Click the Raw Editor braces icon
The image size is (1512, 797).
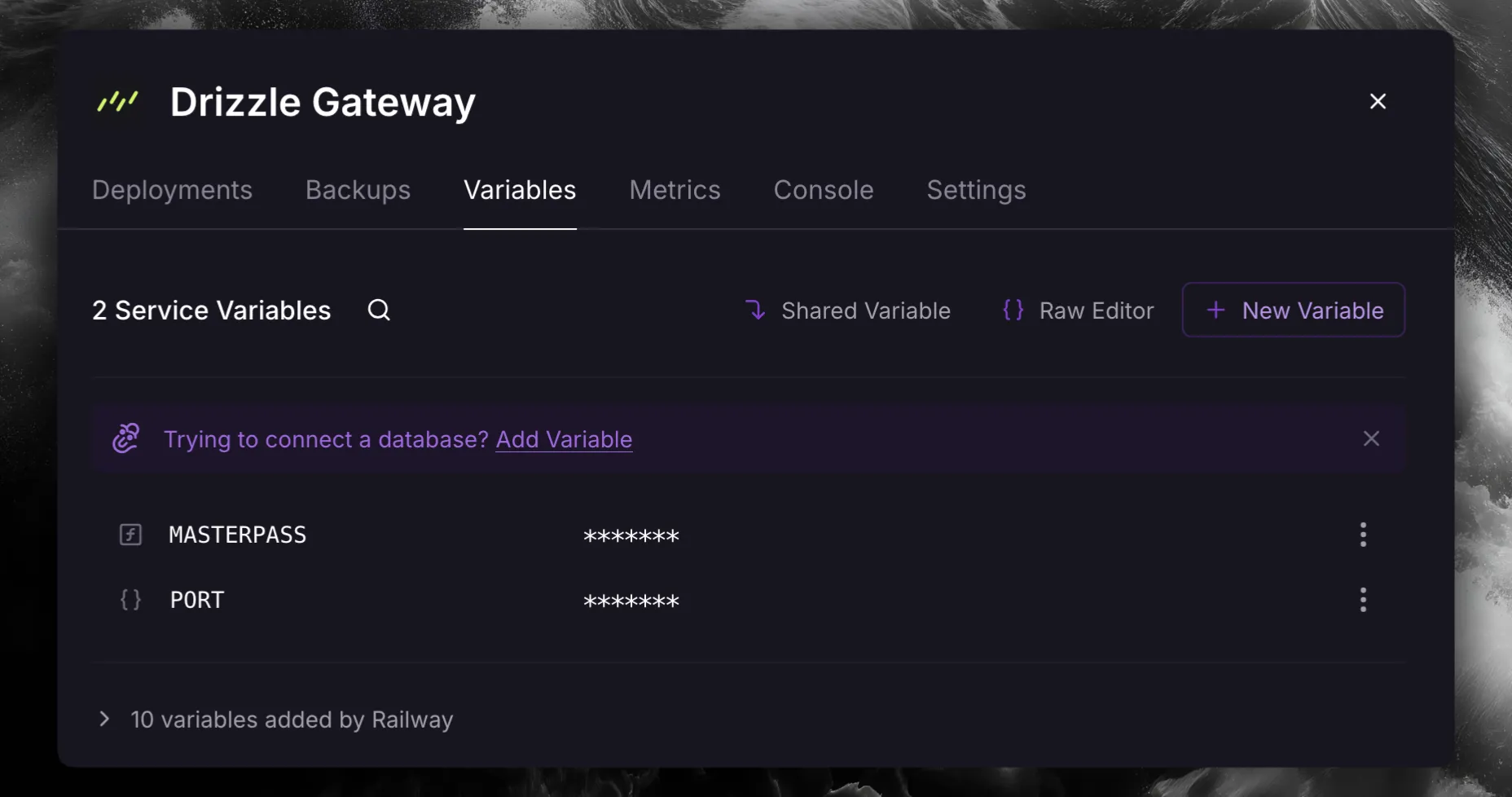pos(1013,310)
